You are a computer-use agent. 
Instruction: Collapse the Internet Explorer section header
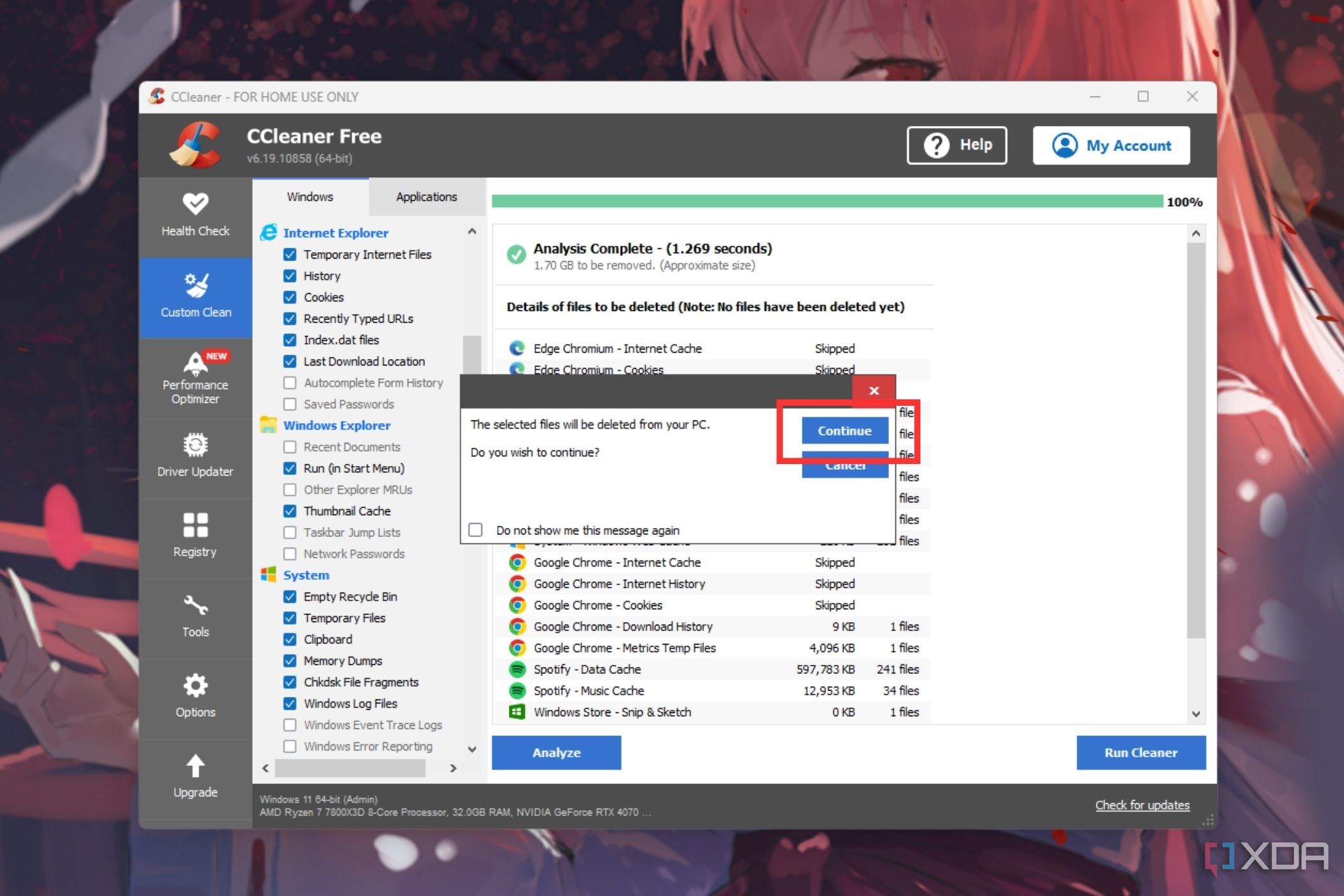click(x=335, y=232)
